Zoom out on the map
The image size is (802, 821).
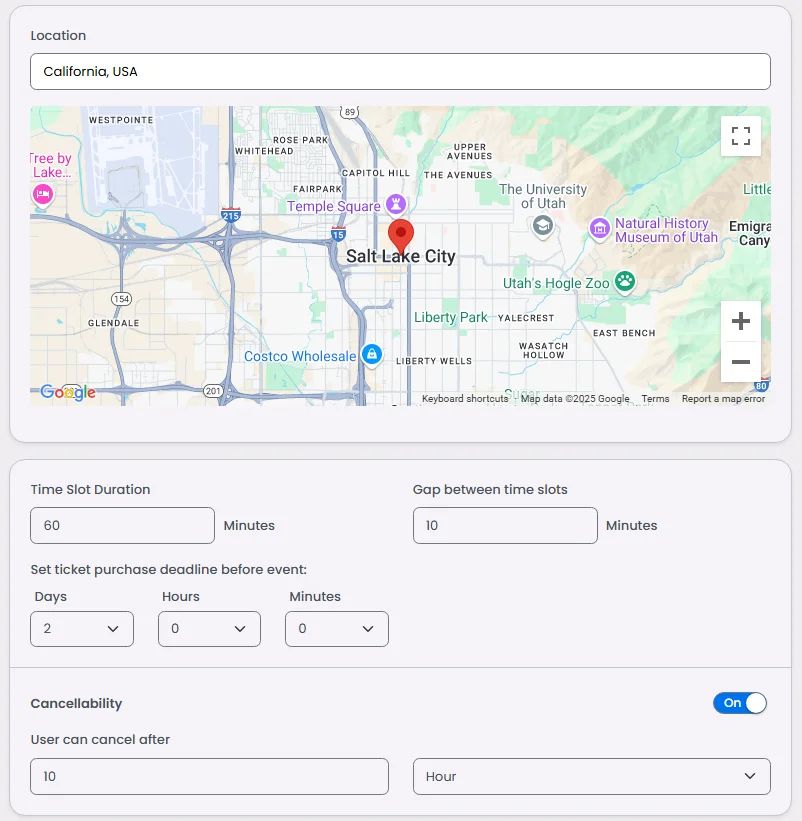(740, 362)
